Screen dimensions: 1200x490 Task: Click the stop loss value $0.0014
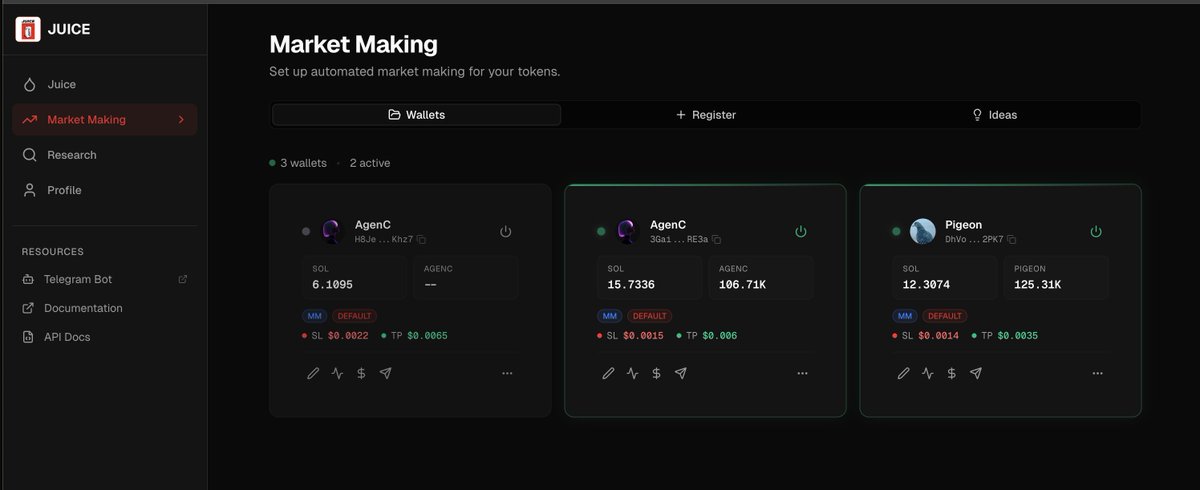939,336
